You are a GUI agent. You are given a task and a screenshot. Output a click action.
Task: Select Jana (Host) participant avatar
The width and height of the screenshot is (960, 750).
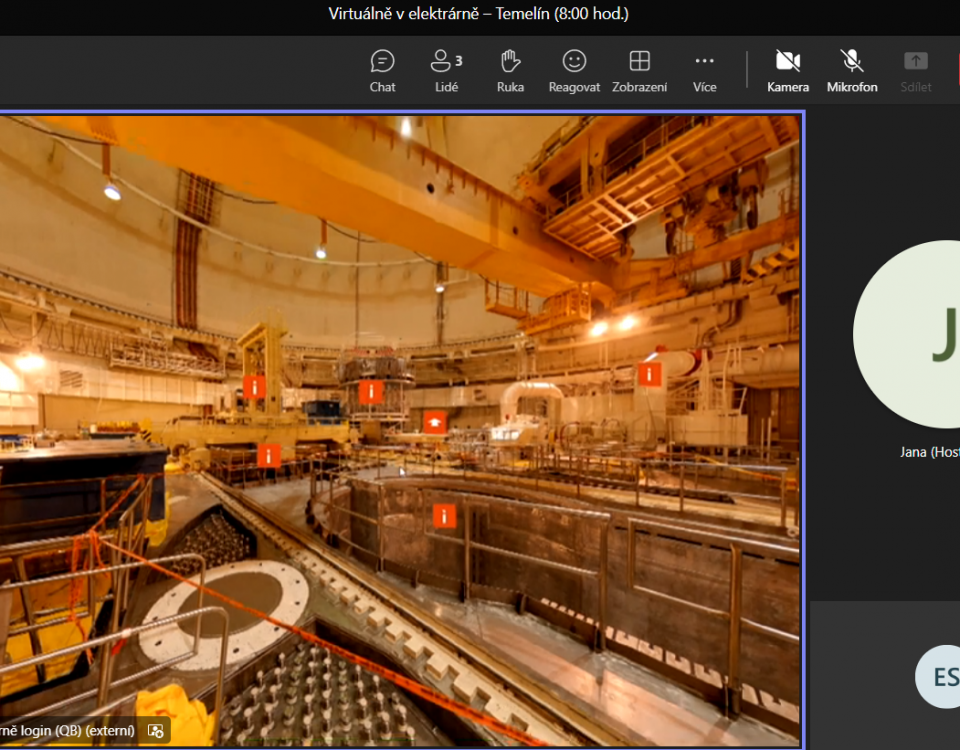pyautogui.click(x=906, y=334)
